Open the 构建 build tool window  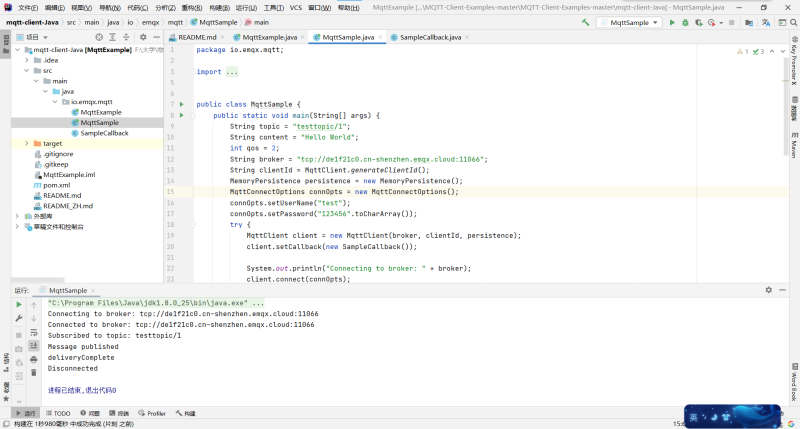pos(186,413)
